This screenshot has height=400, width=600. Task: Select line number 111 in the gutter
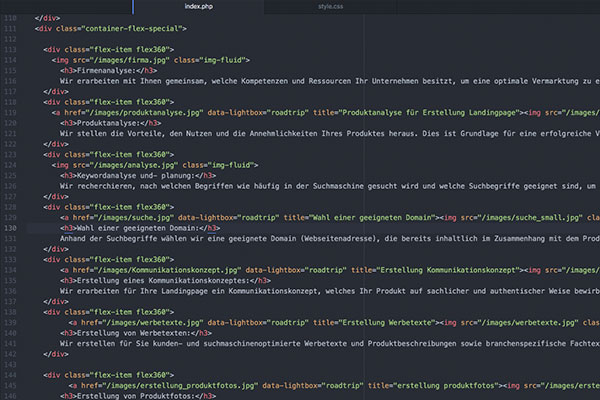[x=10, y=29]
